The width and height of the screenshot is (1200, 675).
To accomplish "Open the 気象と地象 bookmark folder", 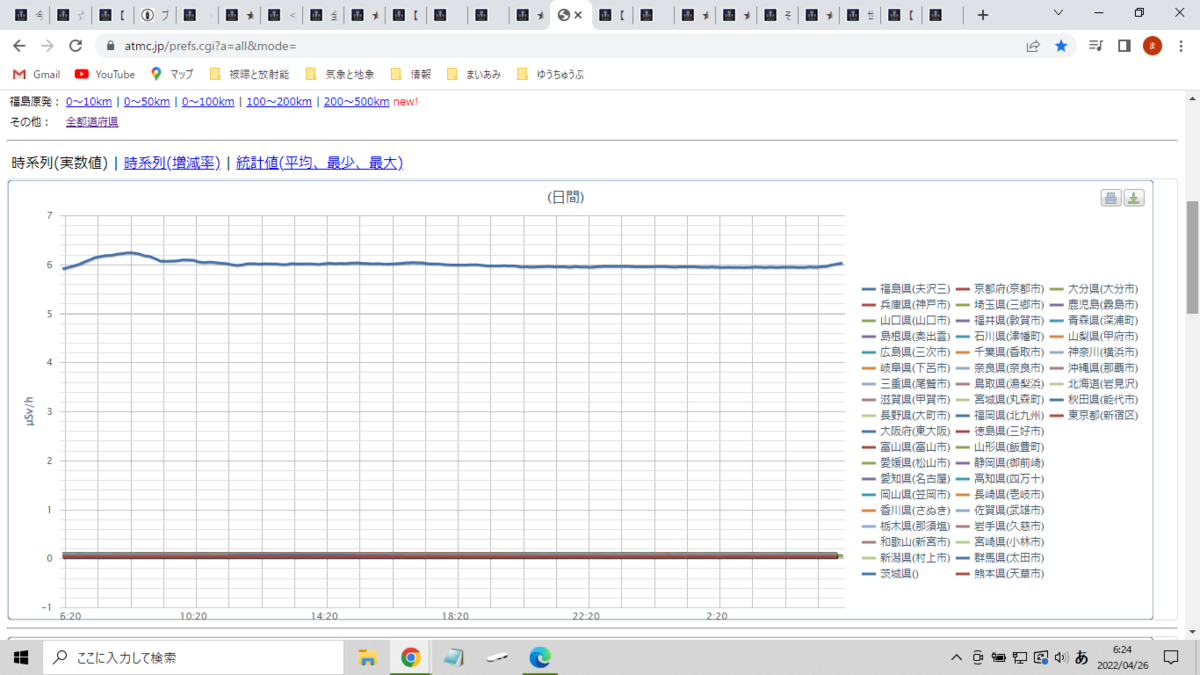I will point(340,74).
